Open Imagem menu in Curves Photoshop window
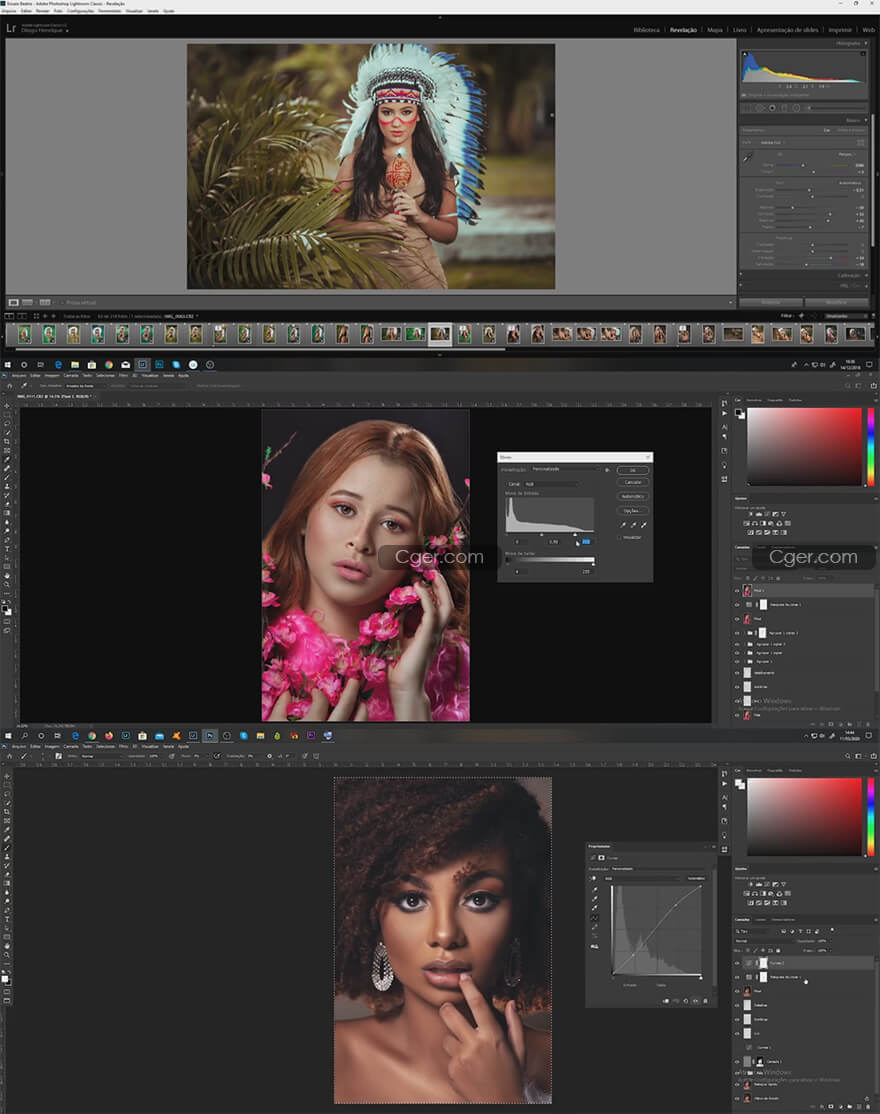This screenshot has width=880, height=1114. (x=52, y=747)
